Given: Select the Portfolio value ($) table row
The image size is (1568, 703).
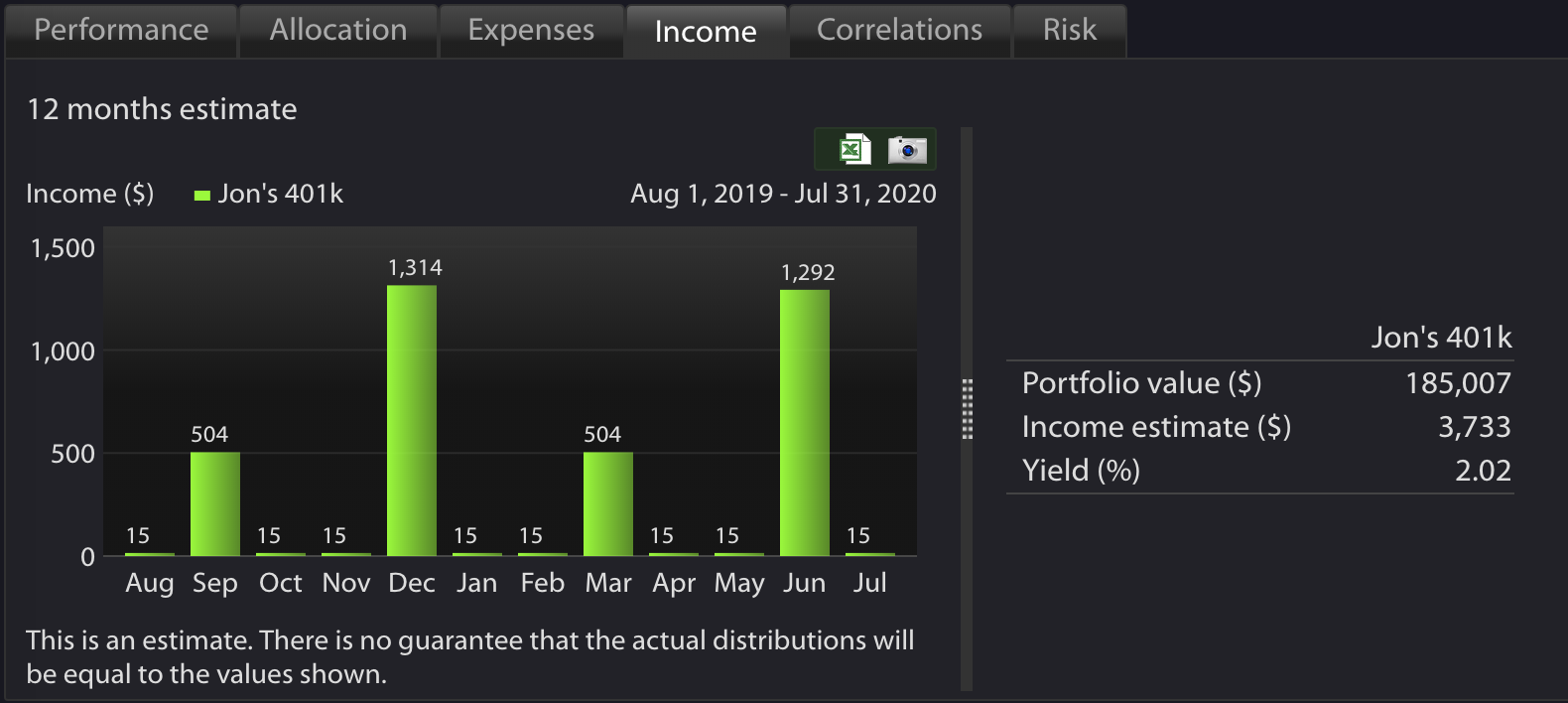Looking at the screenshot, I should [x=1260, y=383].
